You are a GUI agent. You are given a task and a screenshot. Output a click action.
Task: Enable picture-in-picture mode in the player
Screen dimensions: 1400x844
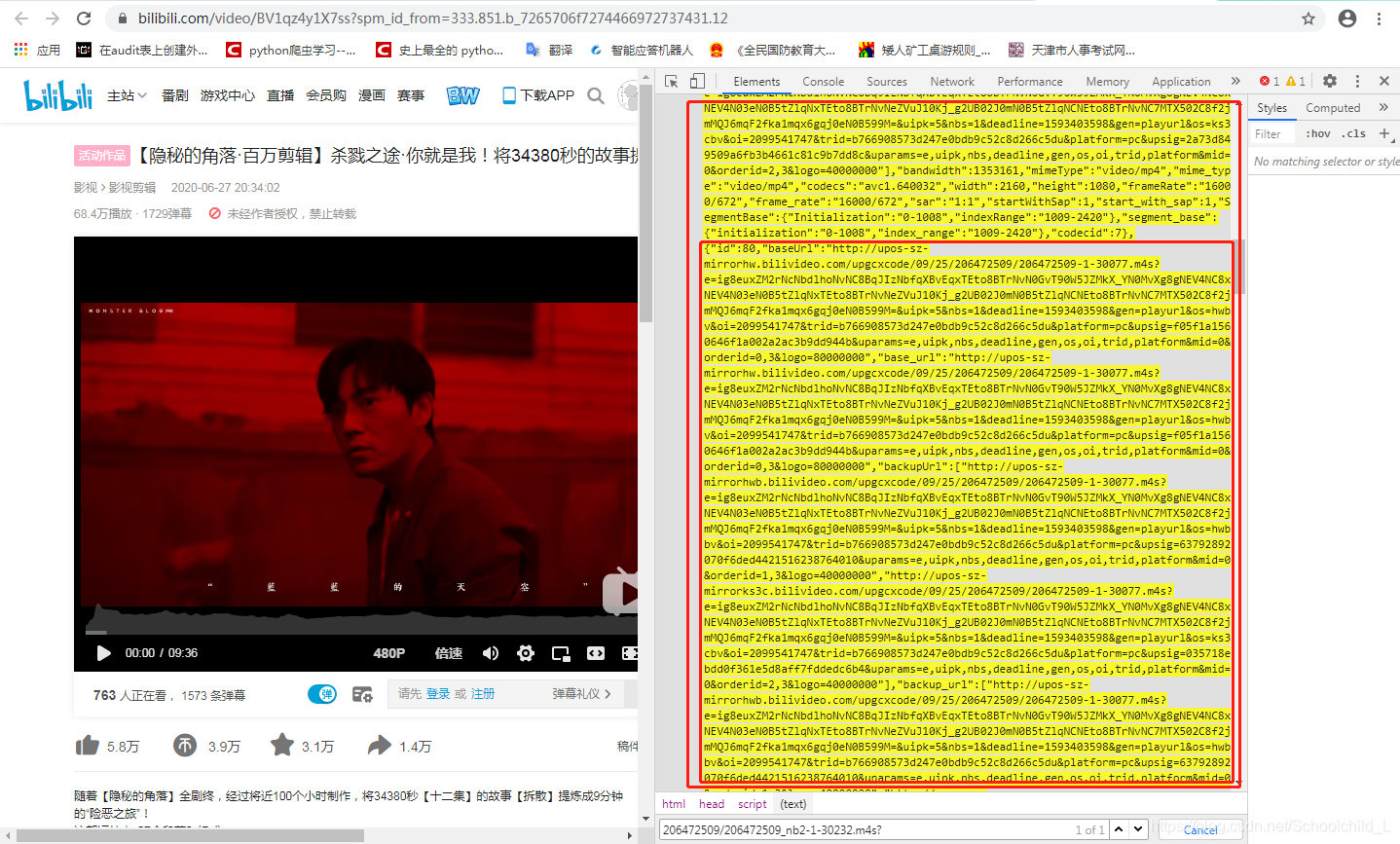[x=561, y=653]
